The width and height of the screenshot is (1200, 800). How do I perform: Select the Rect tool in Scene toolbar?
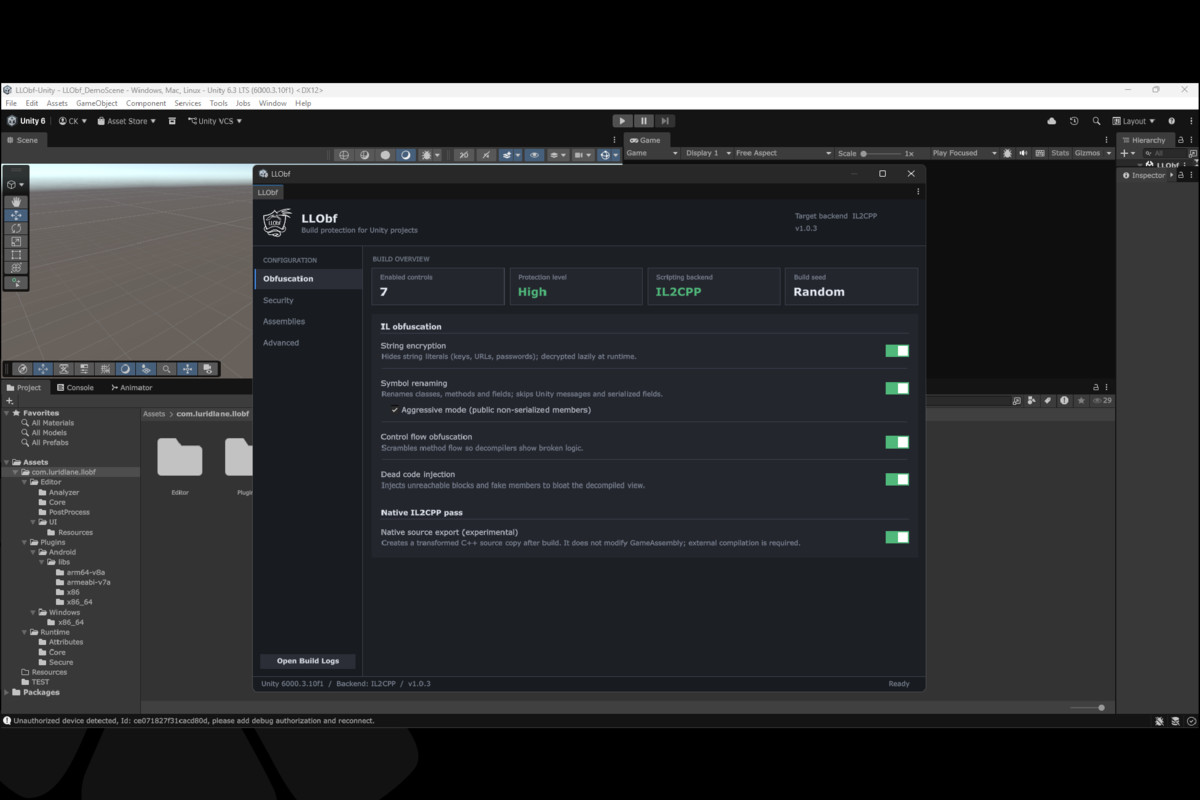coord(16,254)
